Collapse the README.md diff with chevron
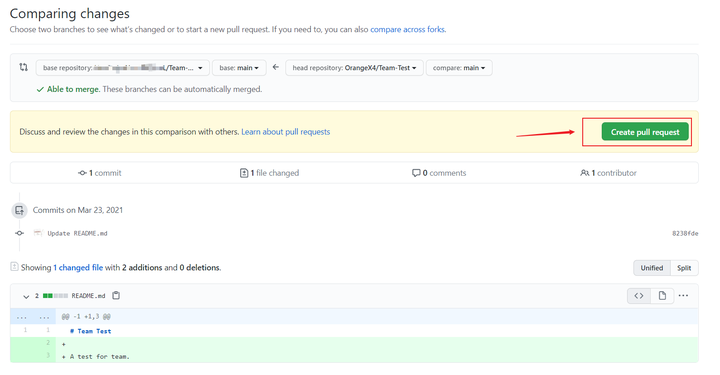720x375 pixels. click(x=26, y=297)
